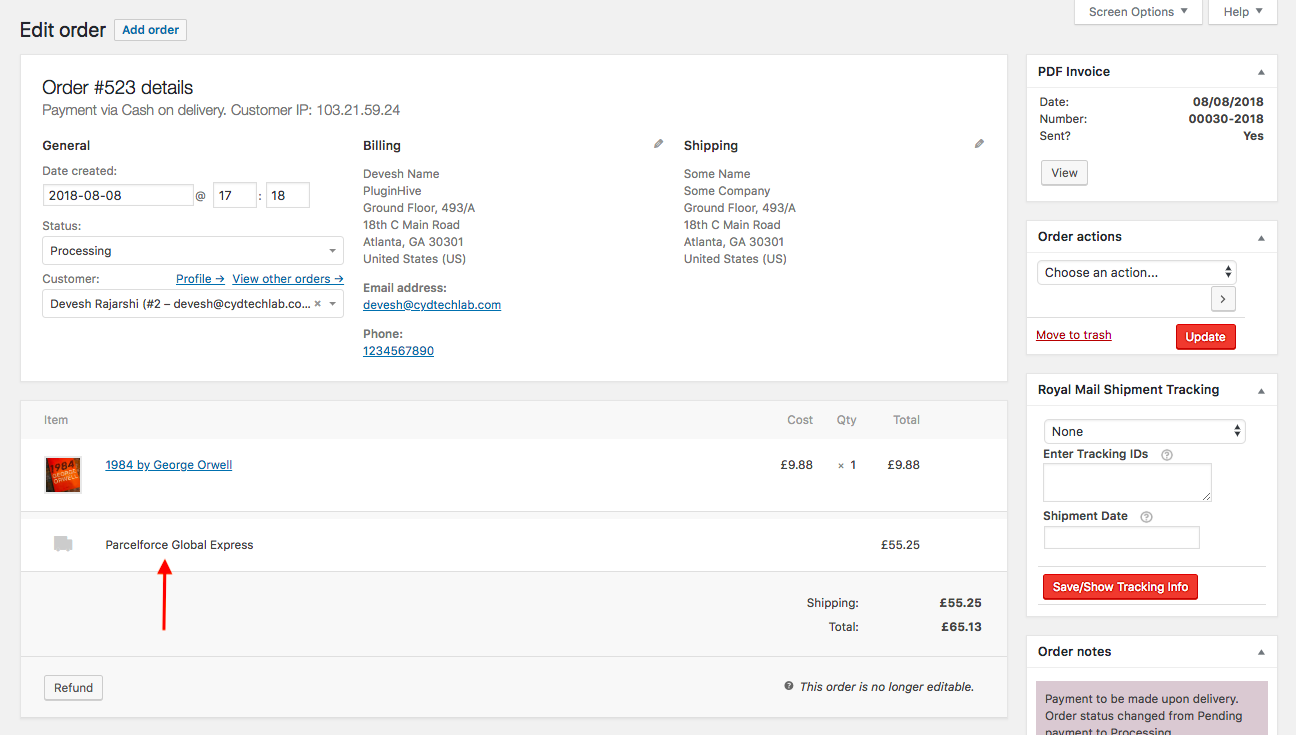Open the order Status dropdown
Viewport: 1296px width, 735px height.
(x=193, y=251)
